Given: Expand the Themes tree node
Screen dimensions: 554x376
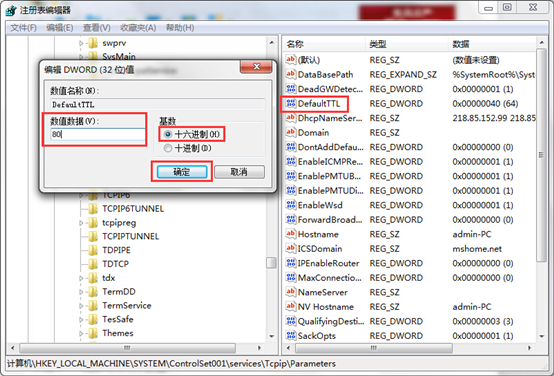Looking at the screenshot, I should click(81, 333).
